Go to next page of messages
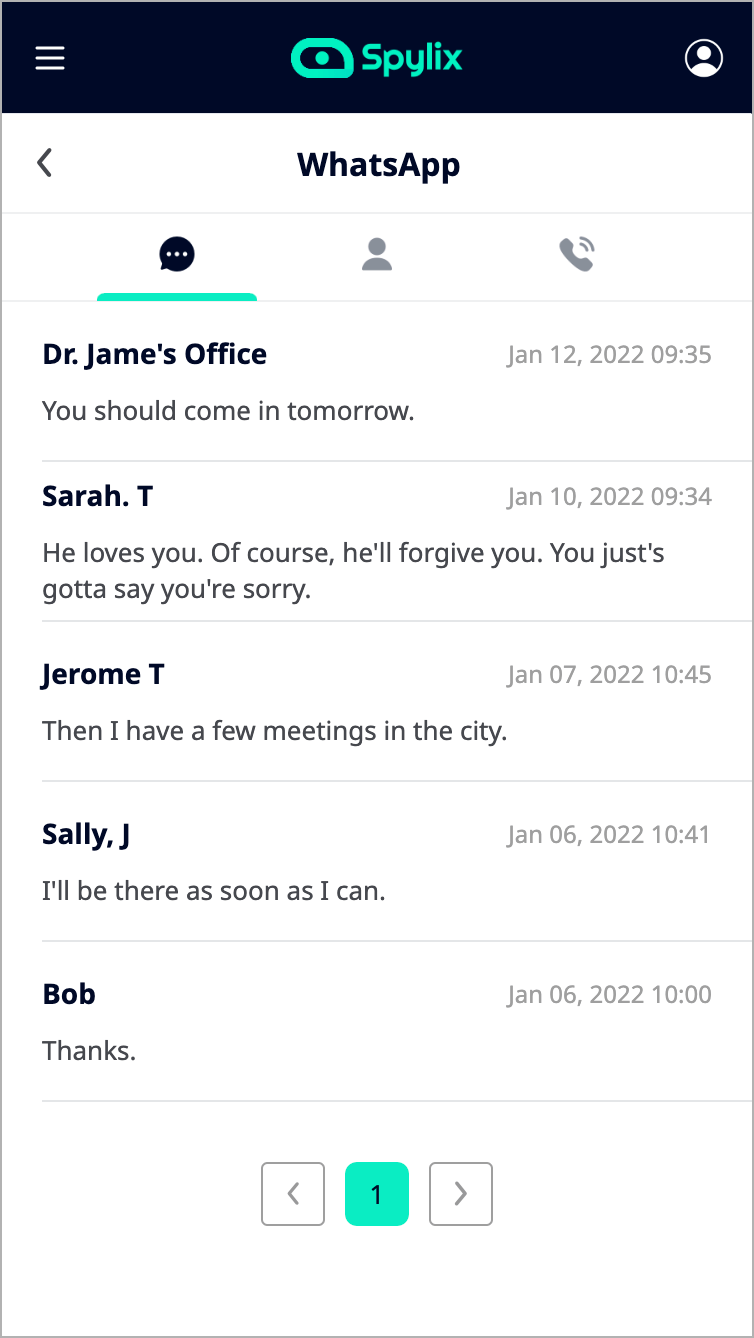Screen dimensions: 754x1338 (x=461, y=1193)
